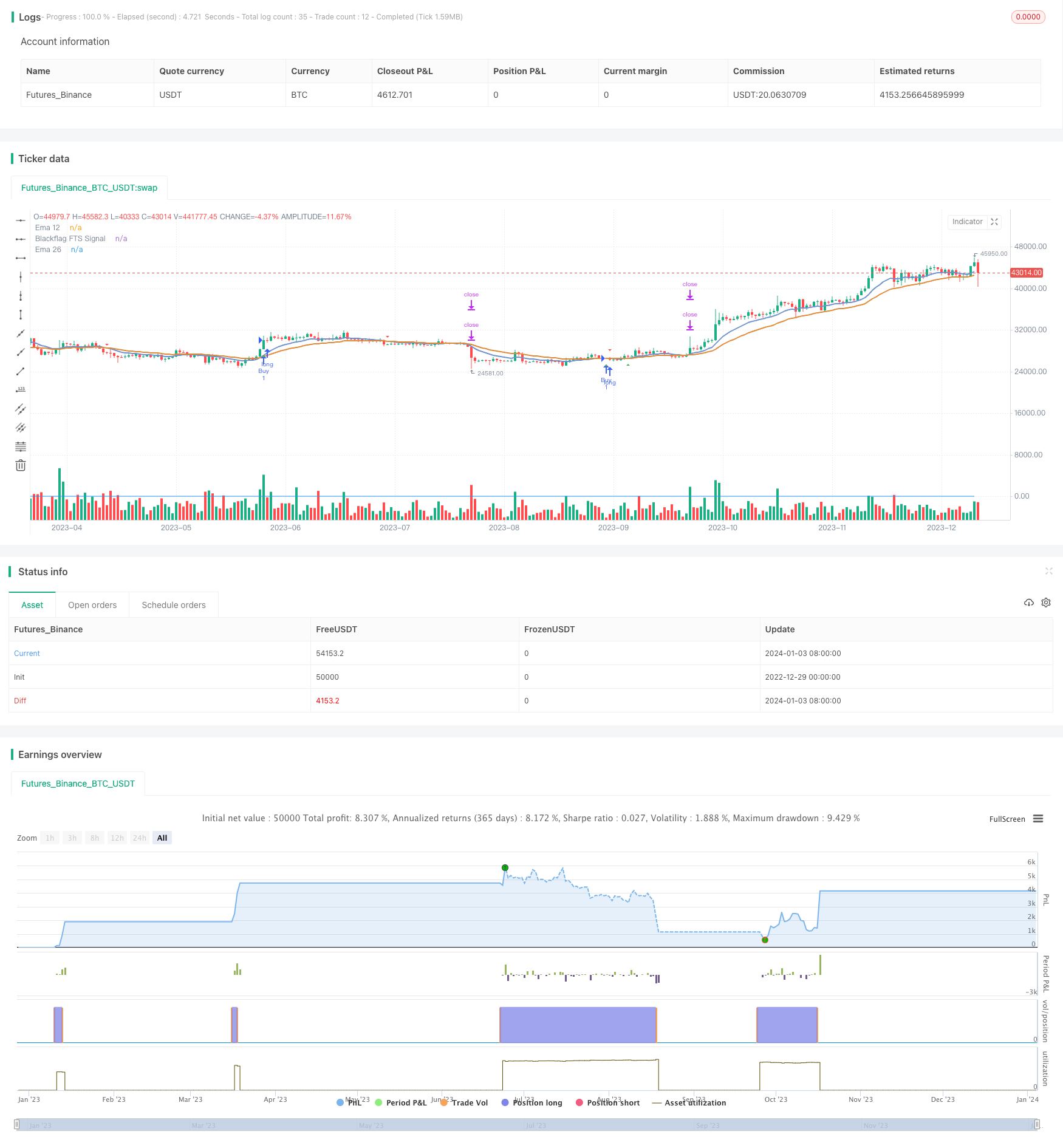This screenshot has height=1148, width=1063.
Task: Select the Futures_Binance_BTC_USDT earnings tab
Action: pyautogui.click(x=78, y=784)
